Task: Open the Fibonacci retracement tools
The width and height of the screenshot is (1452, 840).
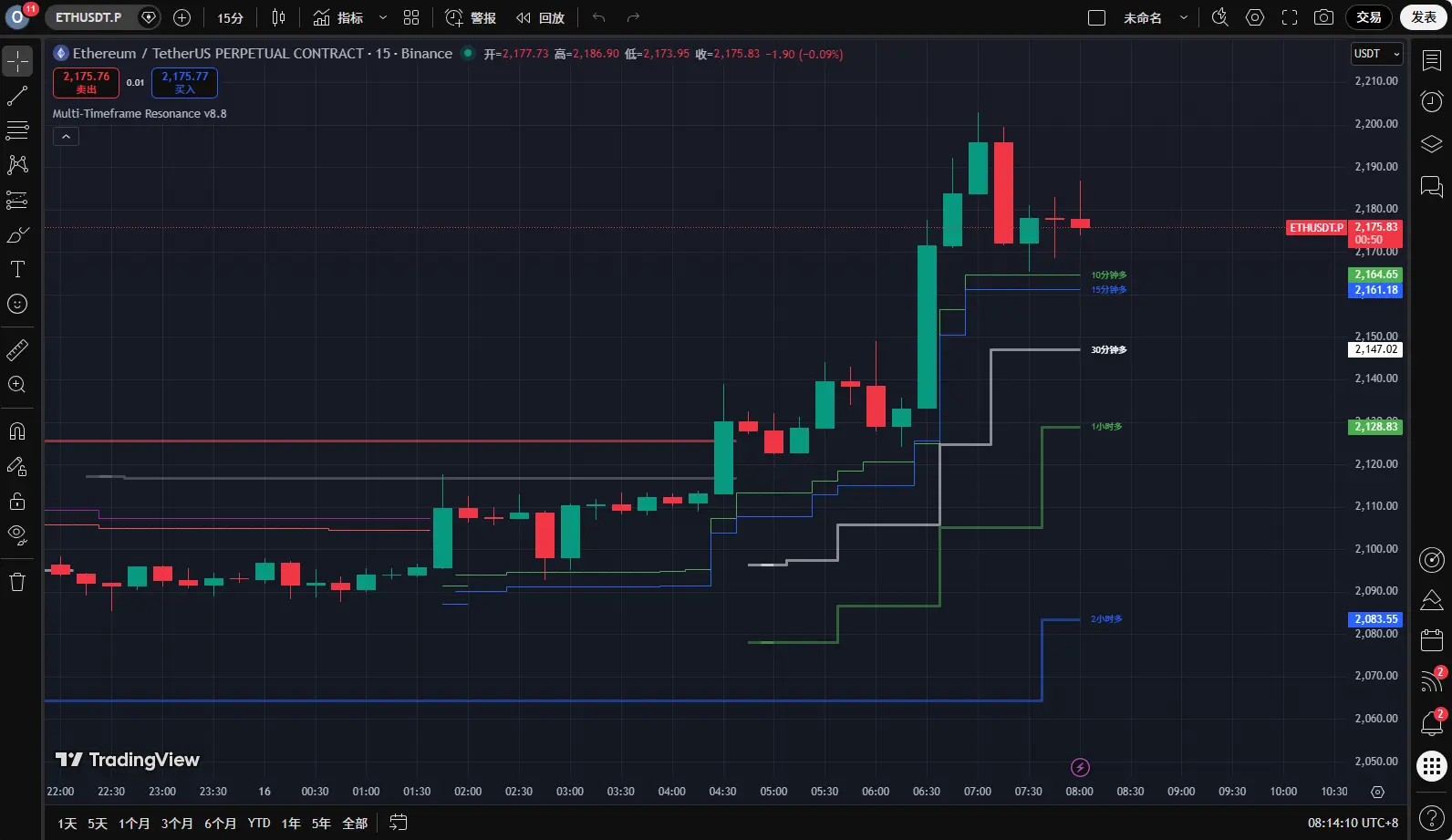Action: click(17, 130)
